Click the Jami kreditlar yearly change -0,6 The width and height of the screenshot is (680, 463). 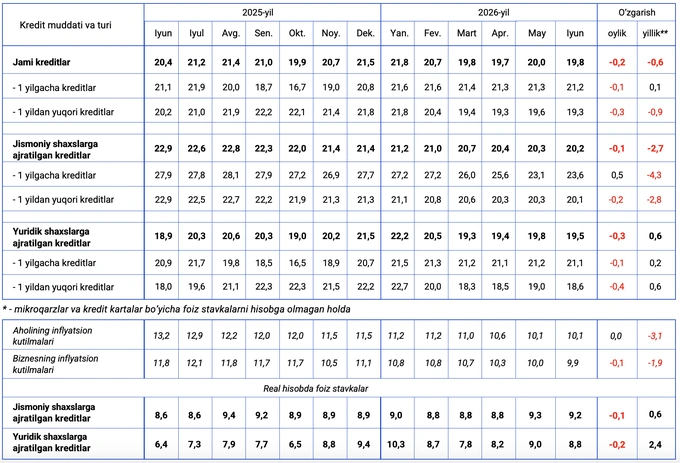click(x=655, y=62)
